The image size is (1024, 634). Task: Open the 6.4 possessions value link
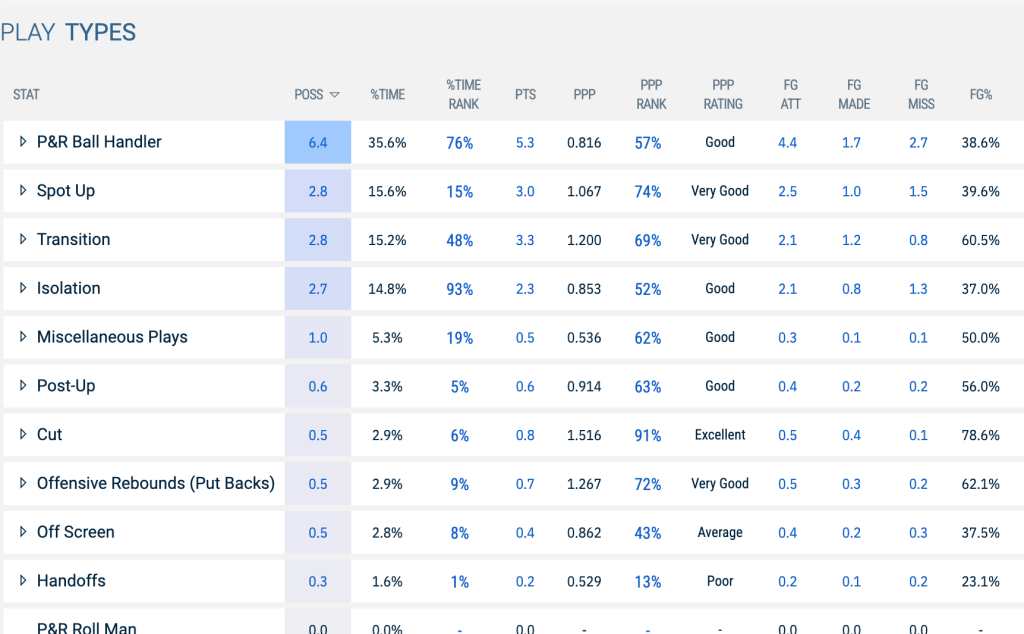[318, 142]
